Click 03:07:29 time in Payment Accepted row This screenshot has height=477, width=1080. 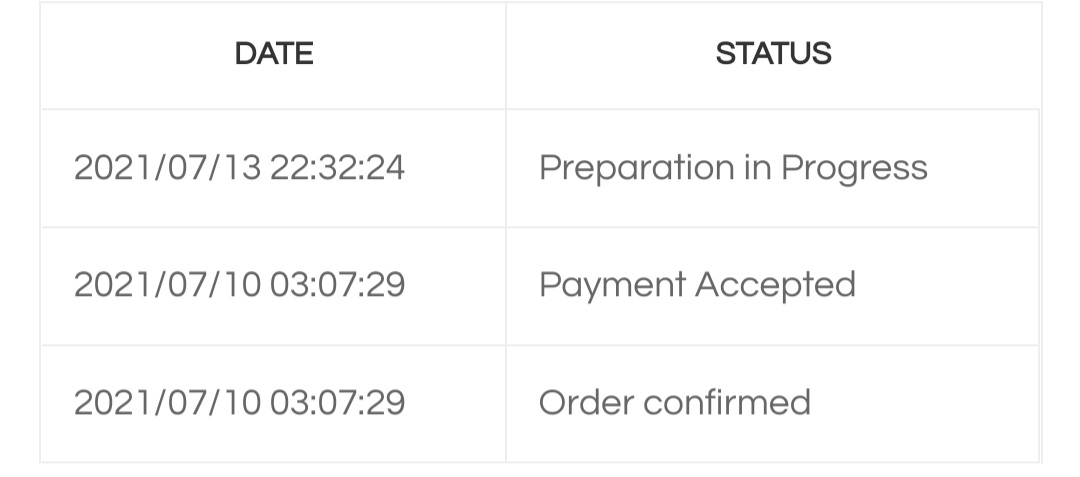(337, 285)
